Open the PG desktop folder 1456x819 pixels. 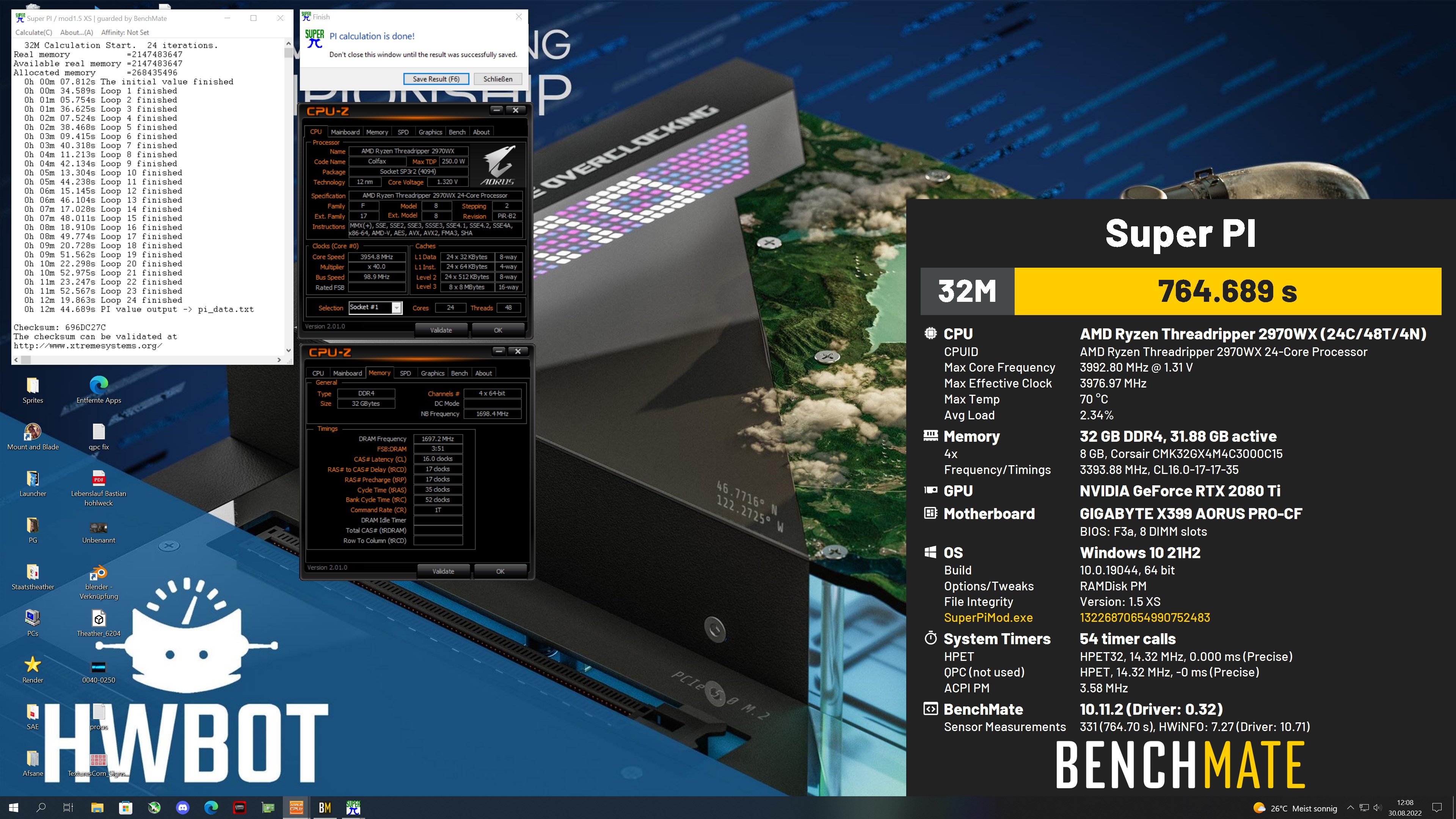point(33,530)
